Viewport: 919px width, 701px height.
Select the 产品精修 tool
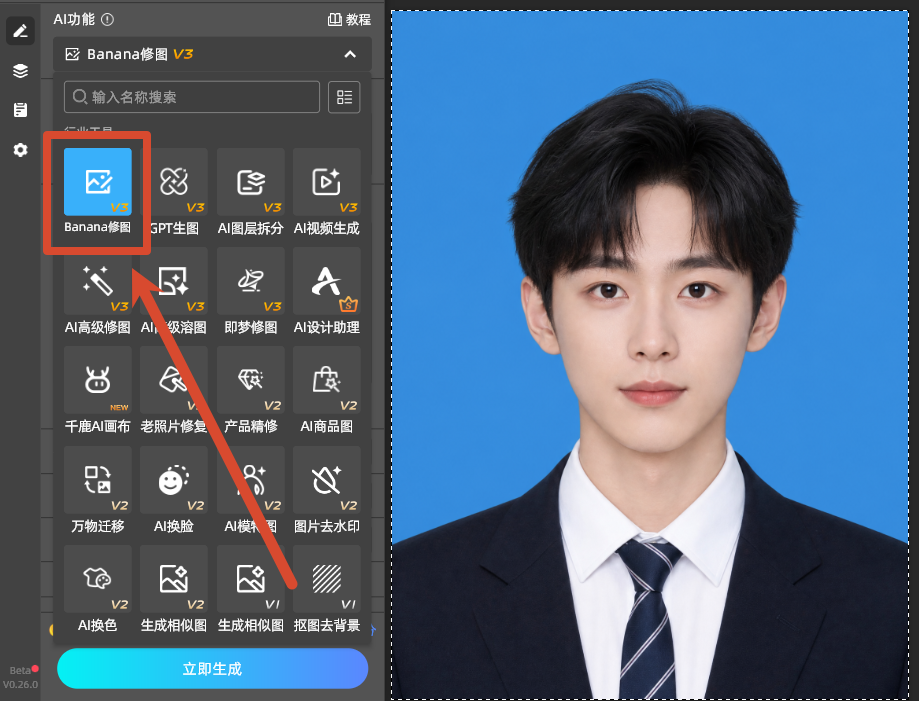pos(251,380)
